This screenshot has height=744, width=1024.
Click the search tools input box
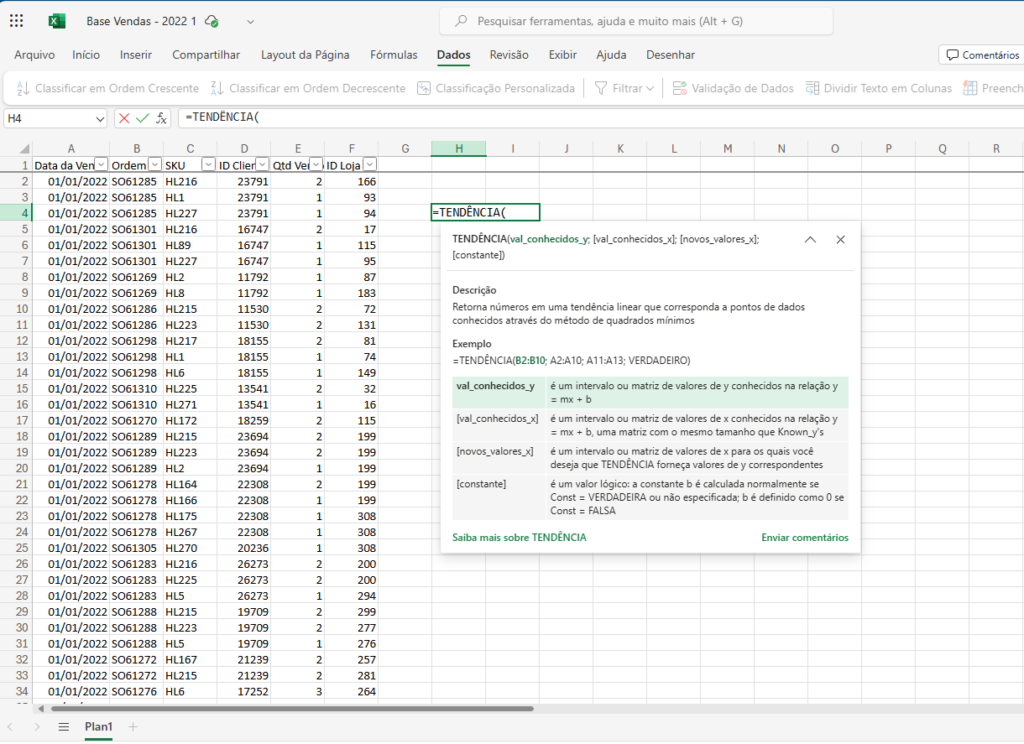coord(636,21)
